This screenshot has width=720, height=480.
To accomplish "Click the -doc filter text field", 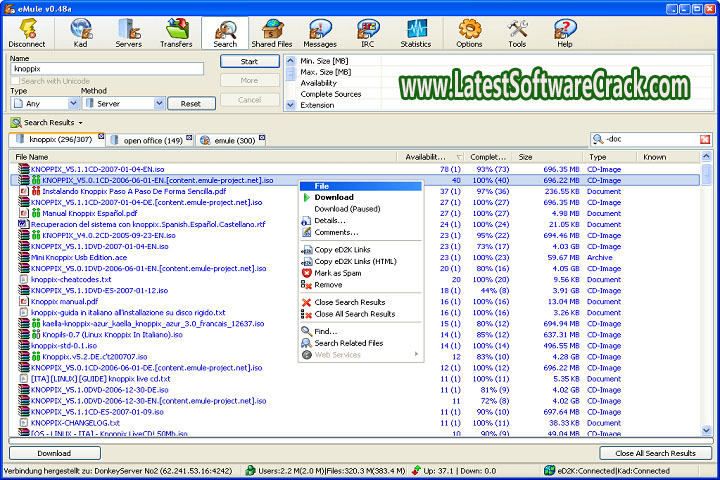I will (651, 139).
